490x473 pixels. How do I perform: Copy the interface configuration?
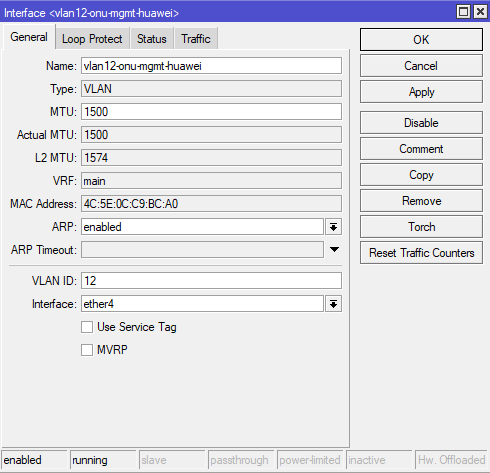tap(421, 175)
